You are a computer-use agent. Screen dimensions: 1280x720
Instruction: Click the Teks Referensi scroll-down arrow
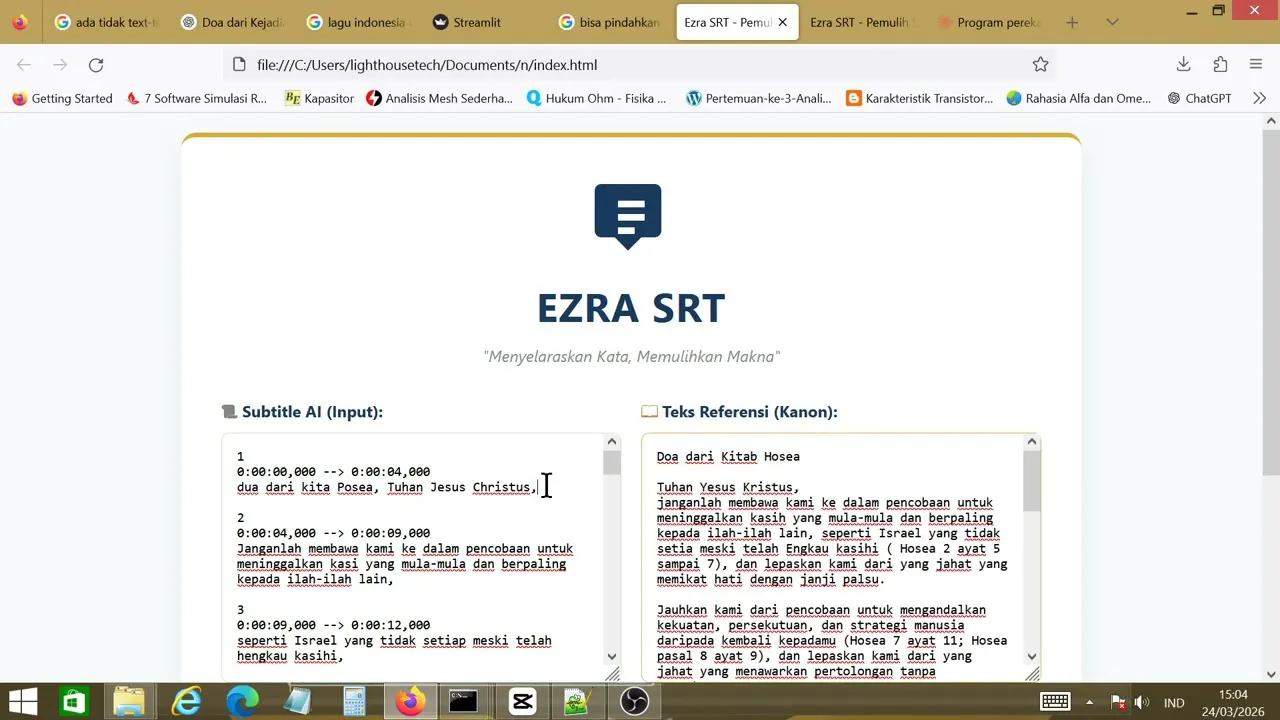(1032, 656)
